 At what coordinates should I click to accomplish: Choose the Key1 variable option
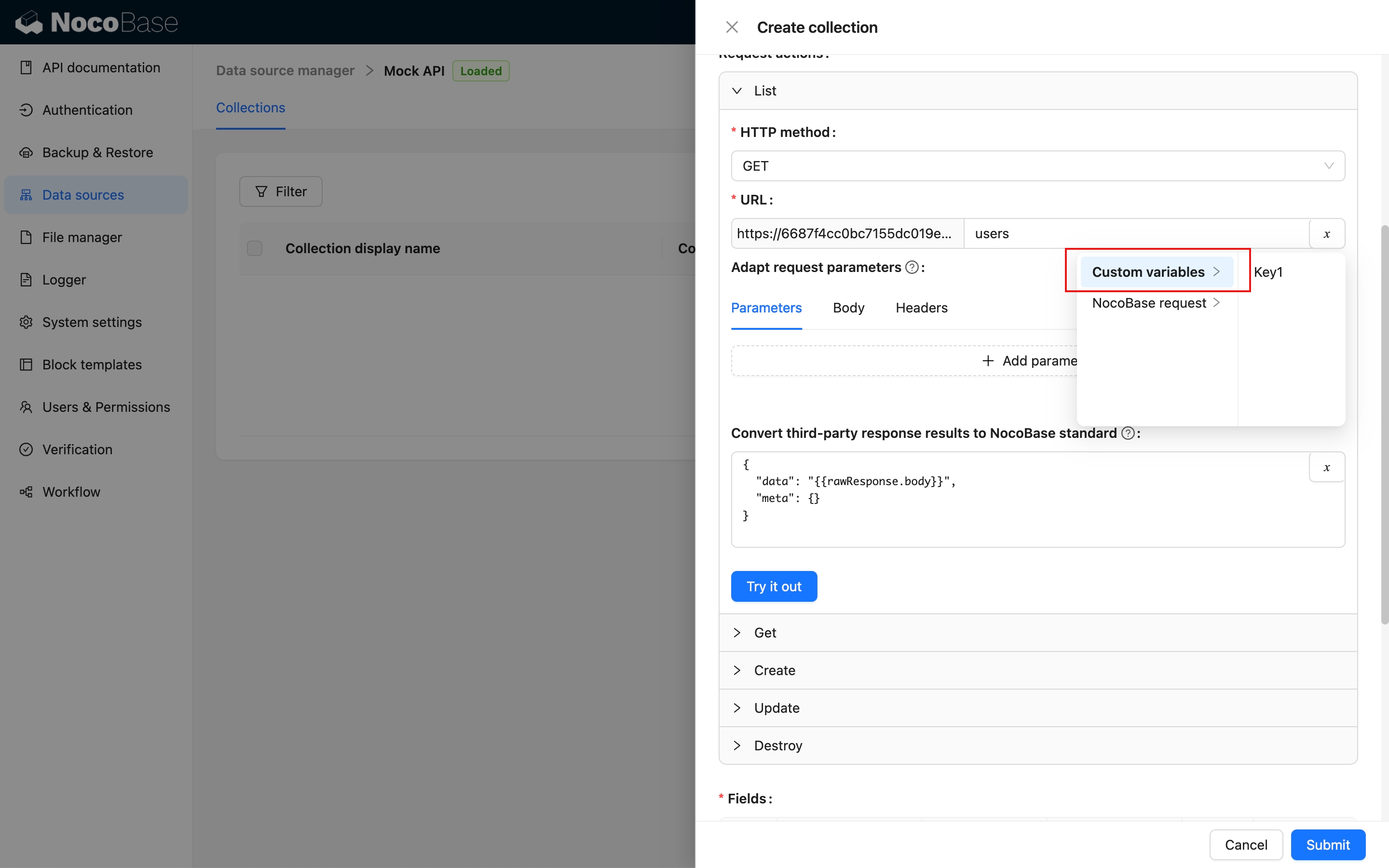1268,272
